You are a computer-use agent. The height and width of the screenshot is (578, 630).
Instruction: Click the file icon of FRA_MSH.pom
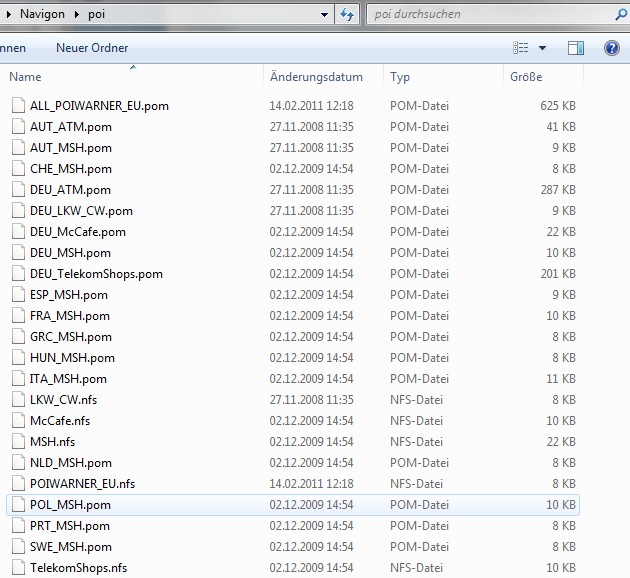[x=18, y=315]
